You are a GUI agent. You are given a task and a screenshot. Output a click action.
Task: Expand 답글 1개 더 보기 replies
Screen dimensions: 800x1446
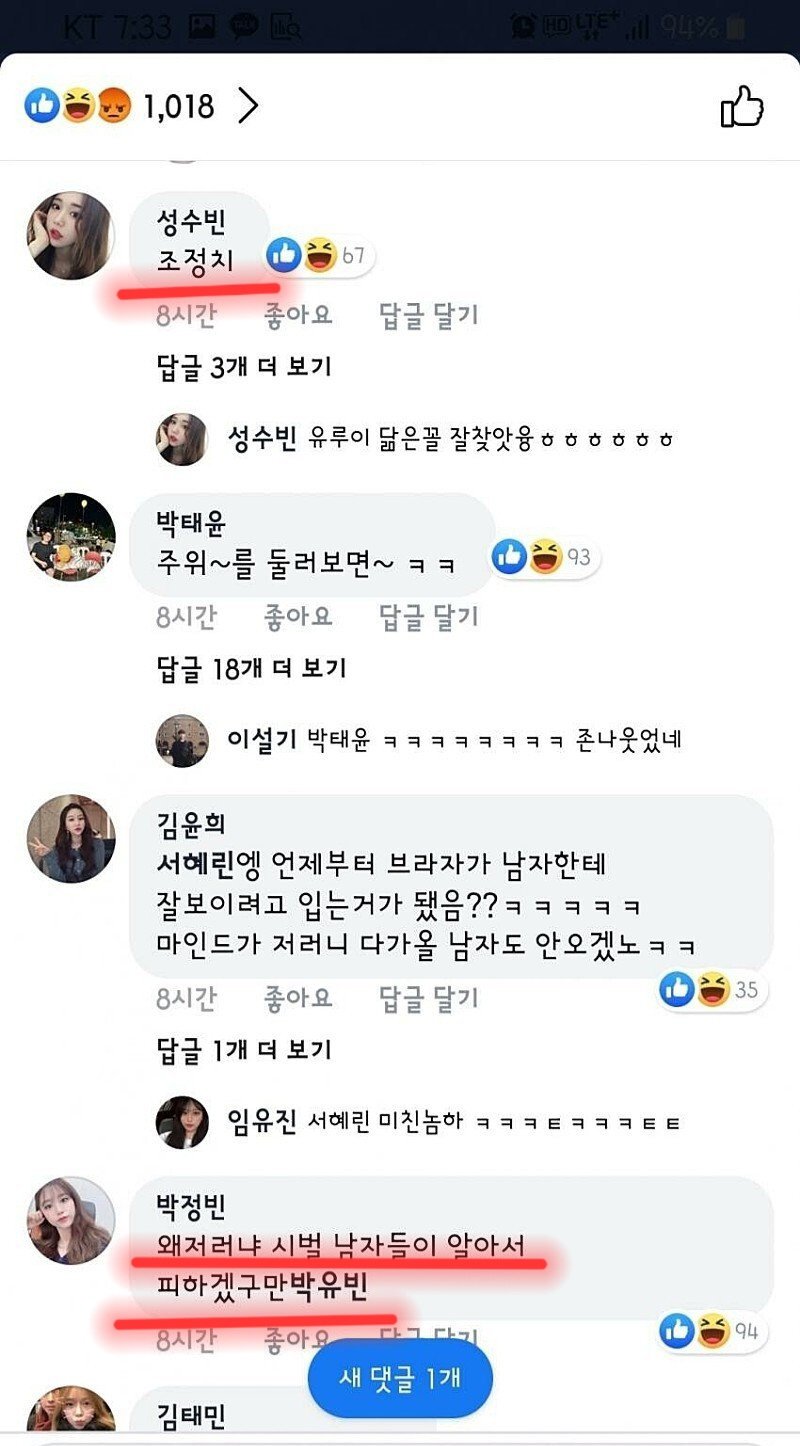click(x=244, y=1049)
